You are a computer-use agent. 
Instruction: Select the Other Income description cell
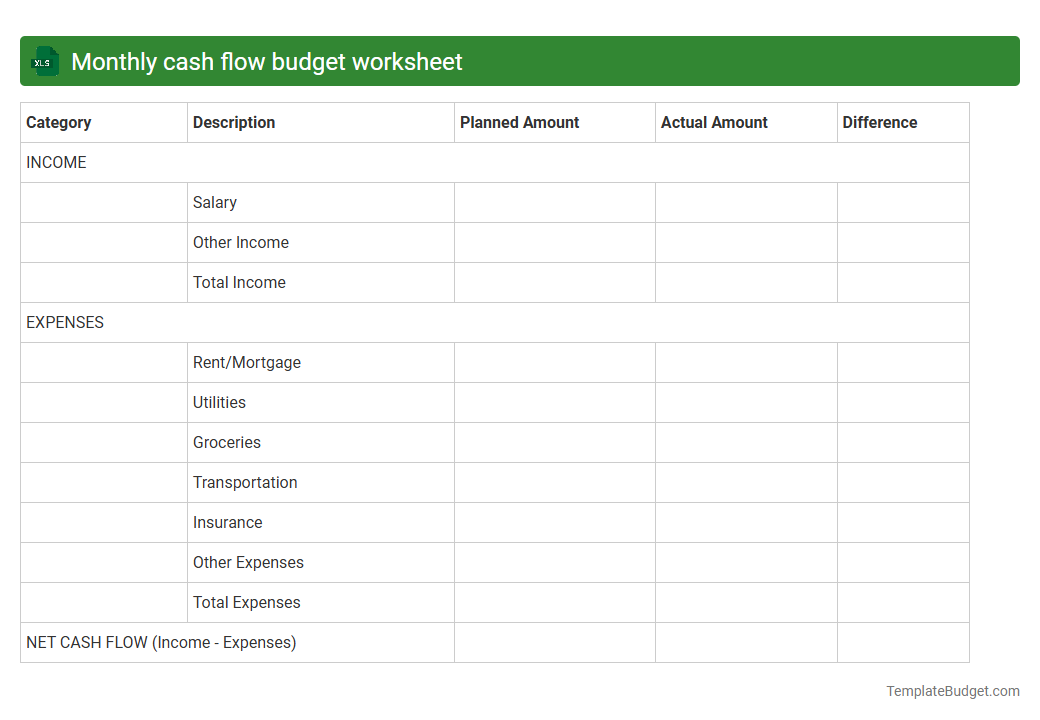(x=240, y=242)
